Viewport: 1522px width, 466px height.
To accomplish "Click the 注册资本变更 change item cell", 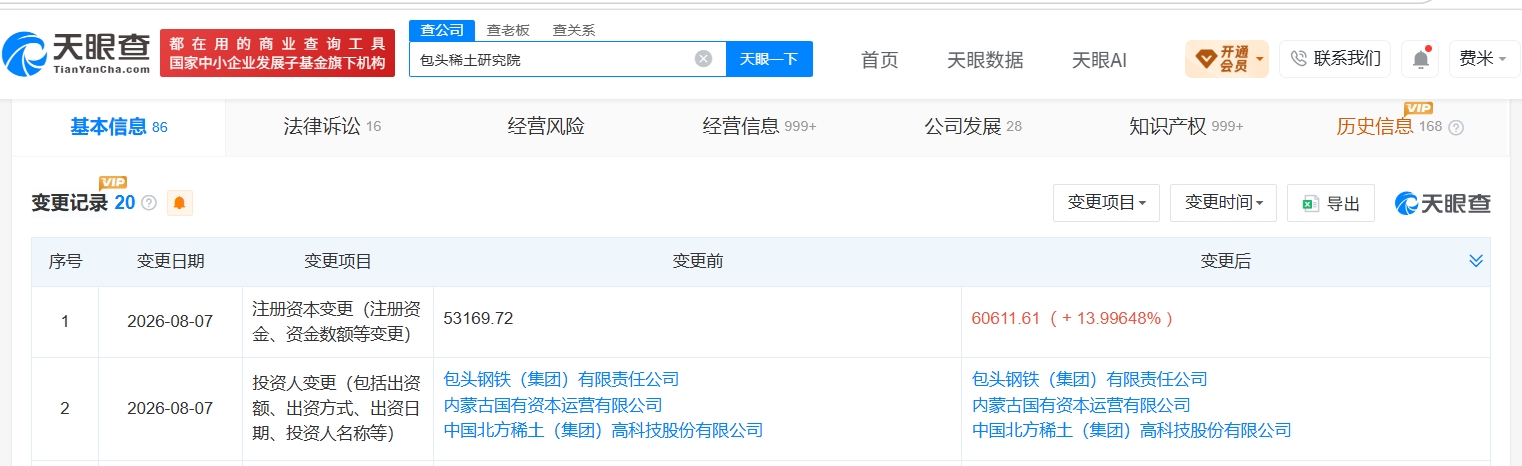I will pyautogui.click(x=337, y=321).
